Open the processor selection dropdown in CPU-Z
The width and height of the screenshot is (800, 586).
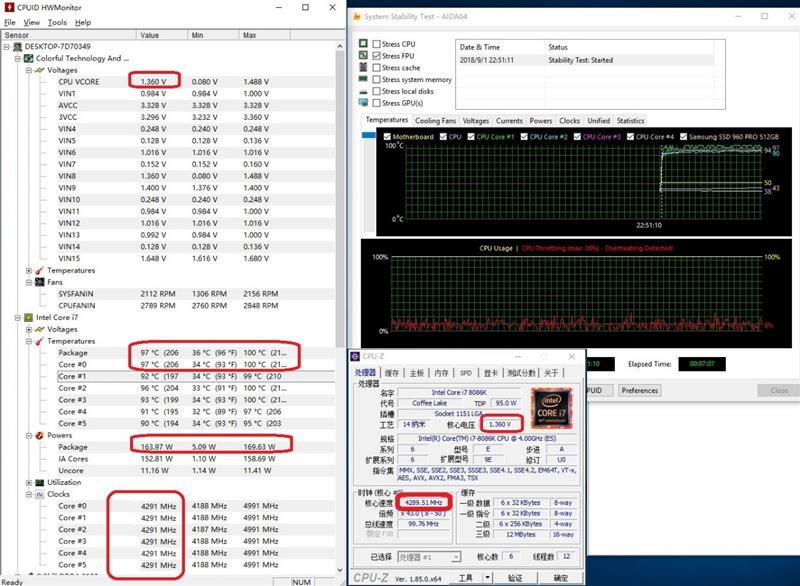456,557
